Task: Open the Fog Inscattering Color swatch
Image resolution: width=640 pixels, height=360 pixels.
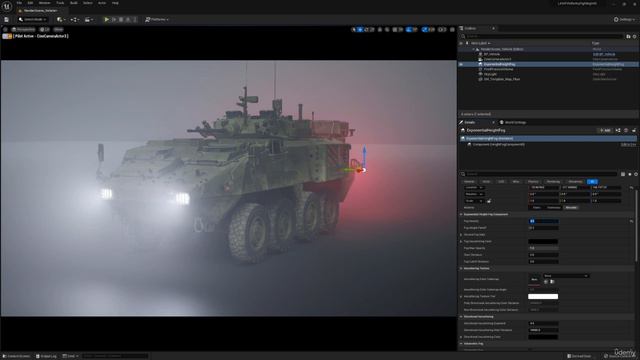Action: point(543,242)
